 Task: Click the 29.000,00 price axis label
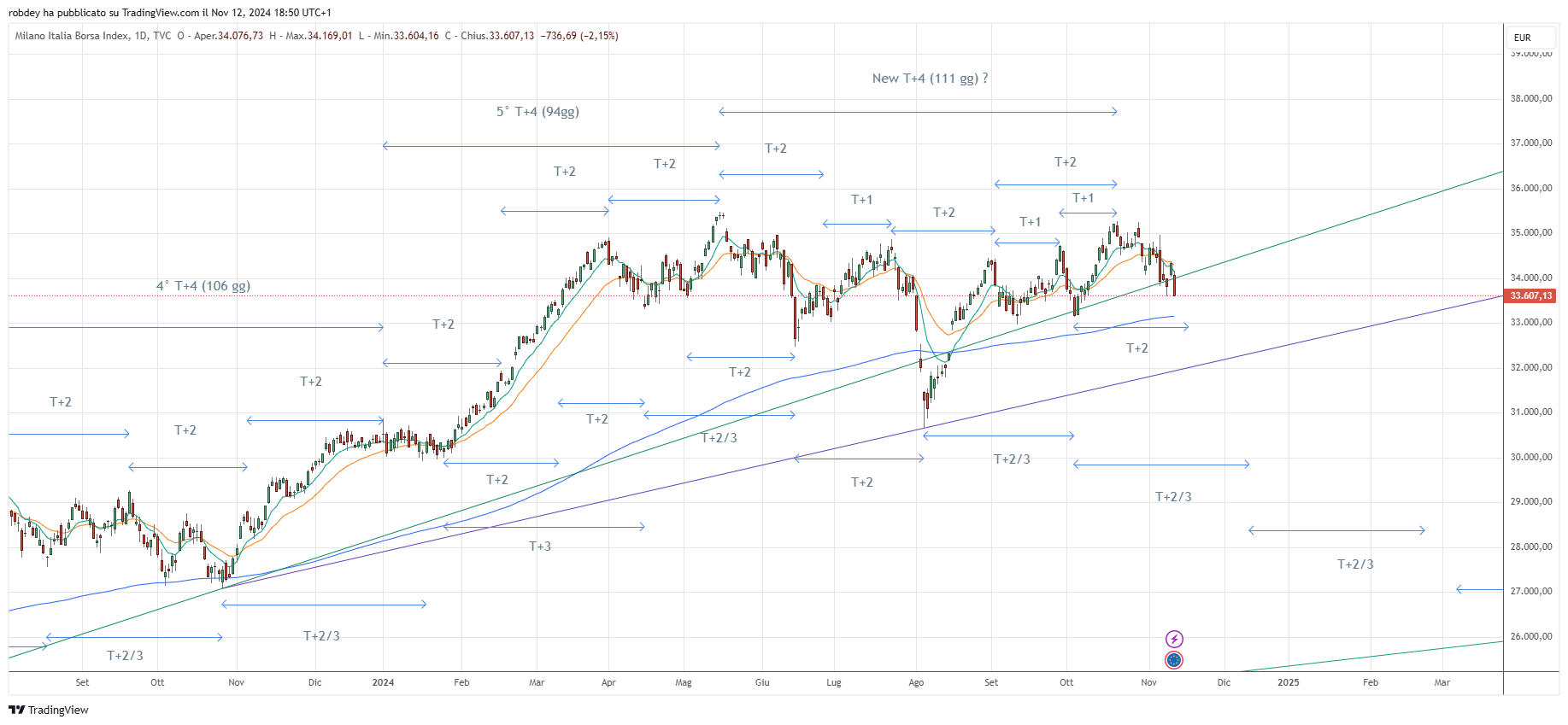coord(1531,501)
